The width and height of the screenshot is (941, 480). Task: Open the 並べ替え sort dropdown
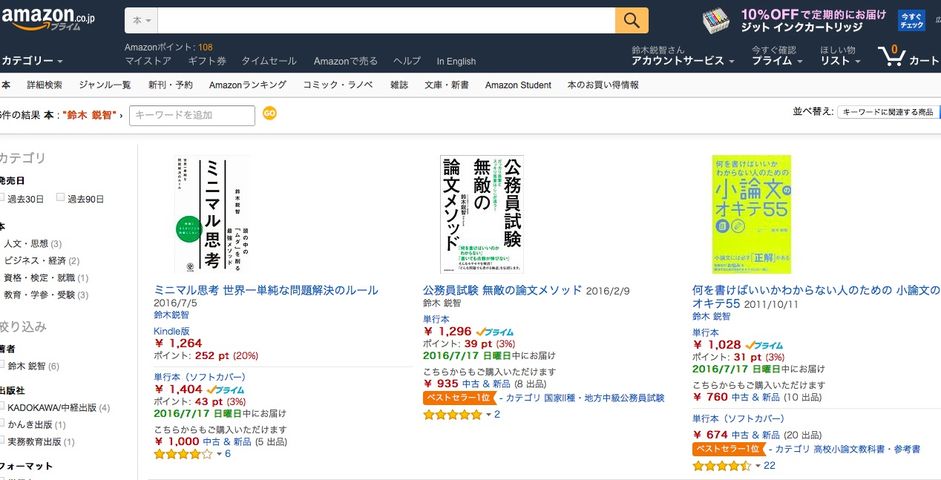[888, 112]
